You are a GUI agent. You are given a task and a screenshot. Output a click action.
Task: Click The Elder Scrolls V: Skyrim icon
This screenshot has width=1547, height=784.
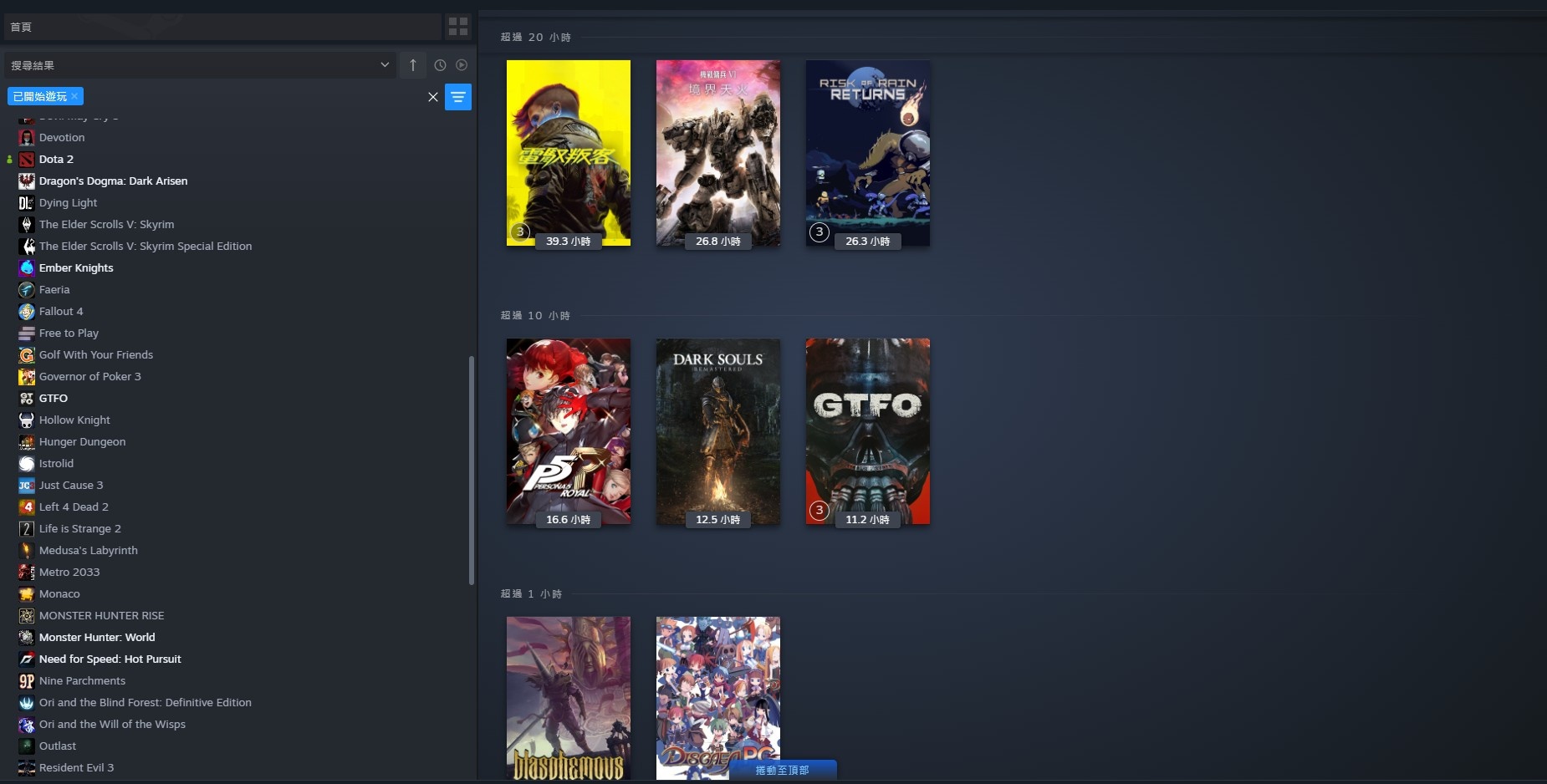[27, 225]
